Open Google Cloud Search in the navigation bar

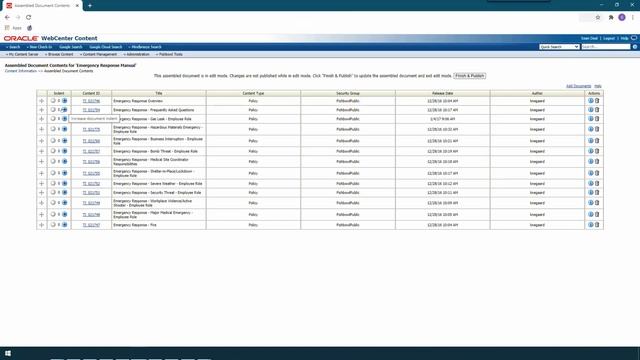106,47
